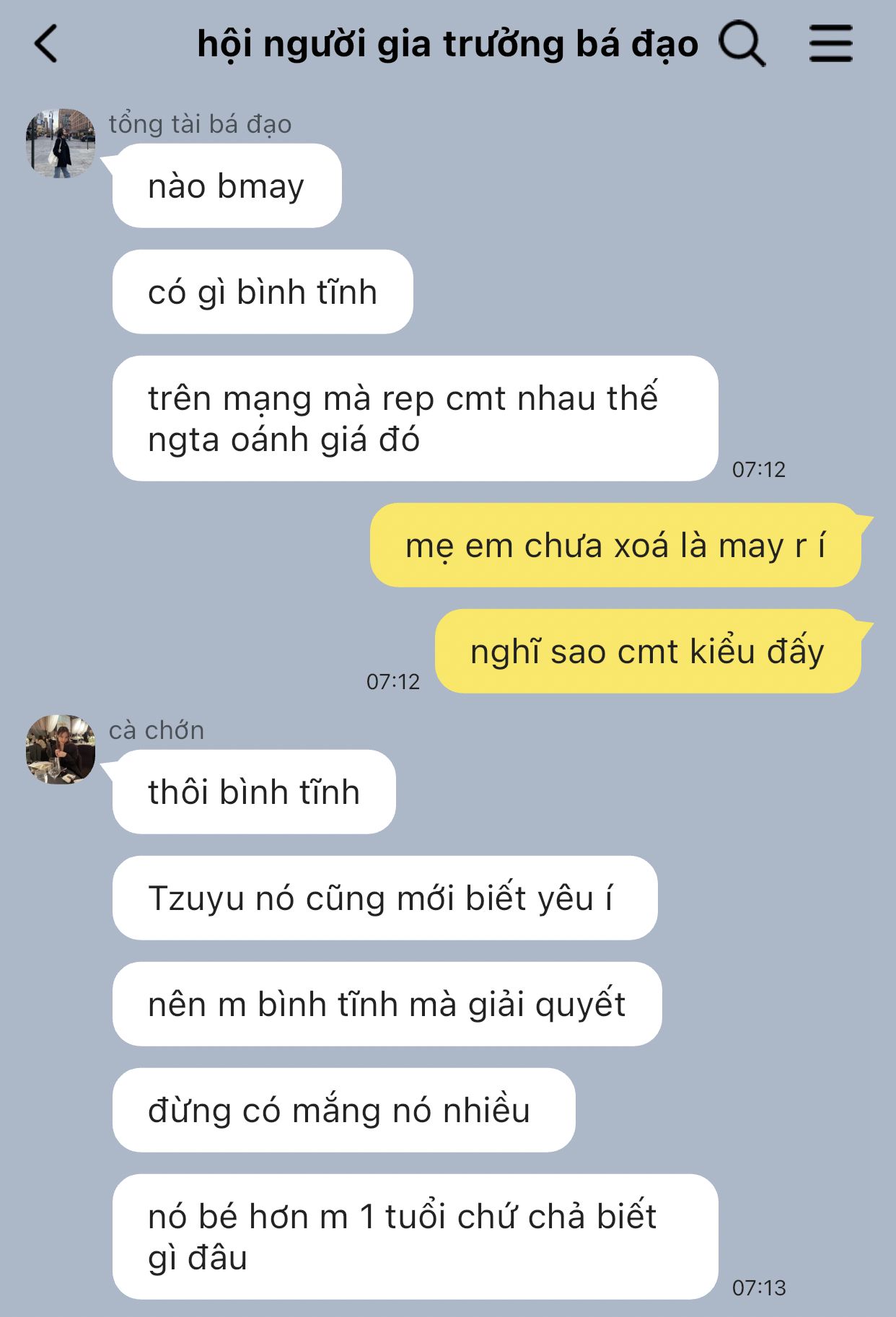The height and width of the screenshot is (1317, 896).
Task: Select message nó bé hơn m 1 tuổi
Action: coord(415,1237)
